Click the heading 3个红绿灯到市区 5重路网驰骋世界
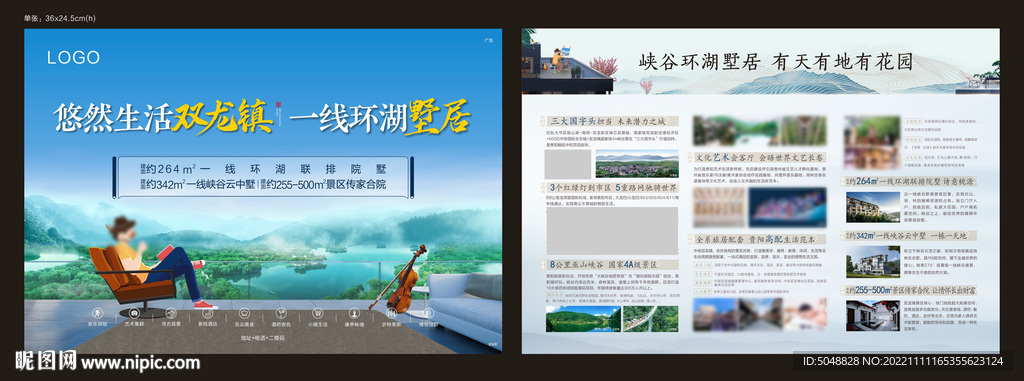 [614, 187]
